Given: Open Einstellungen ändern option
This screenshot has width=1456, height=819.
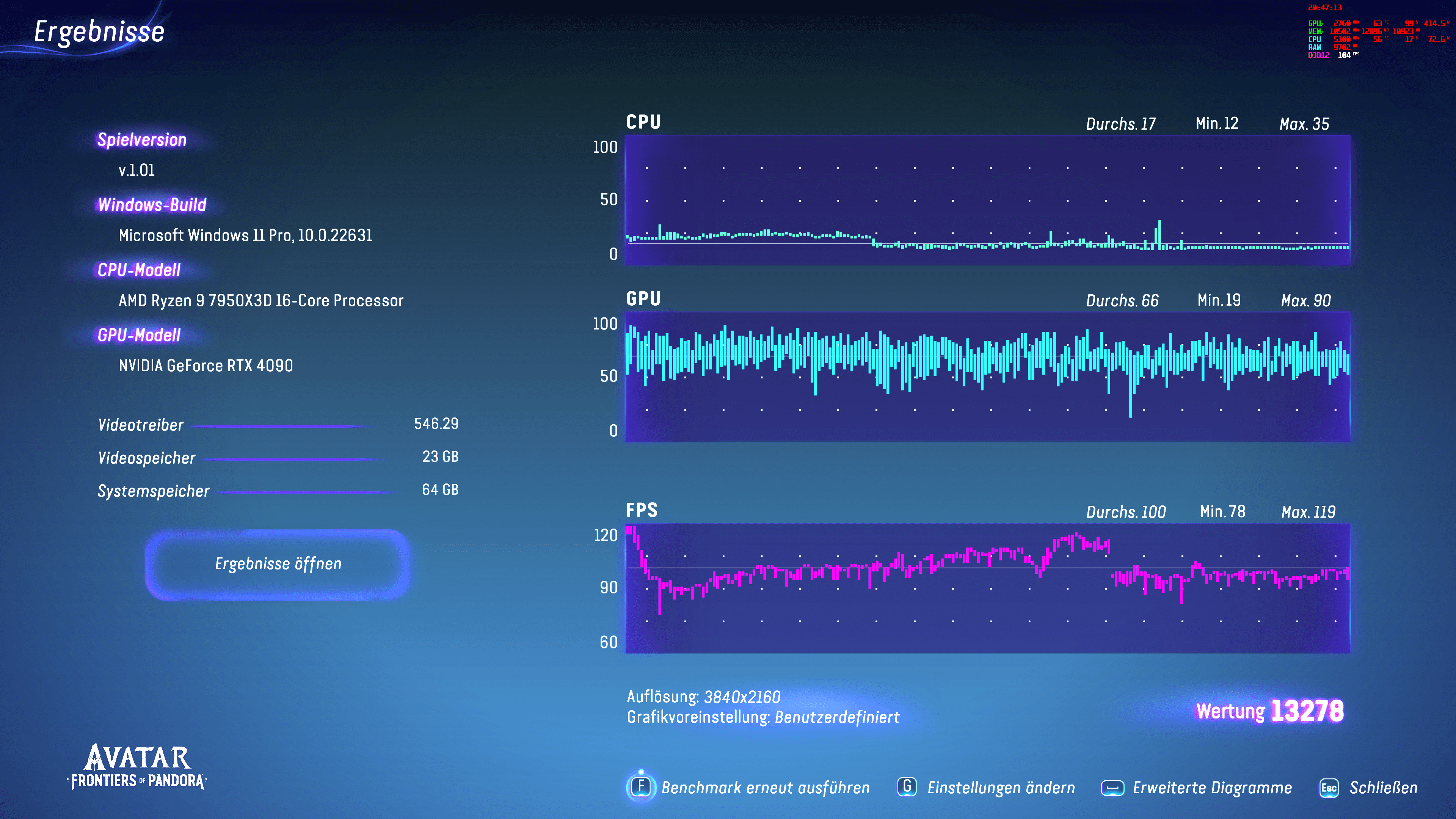Looking at the screenshot, I should 1001,788.
